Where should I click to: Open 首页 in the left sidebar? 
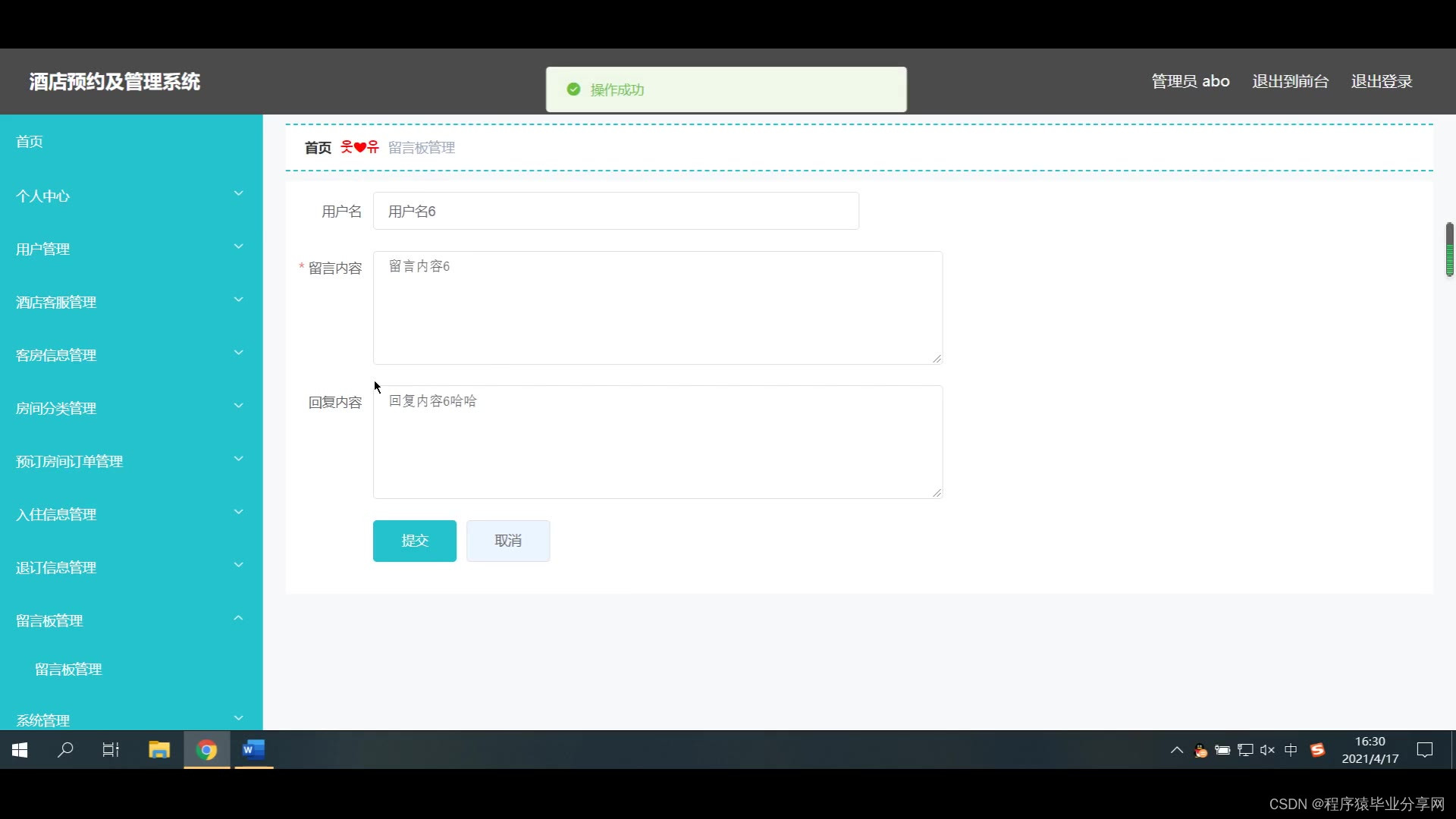[30, 142]
